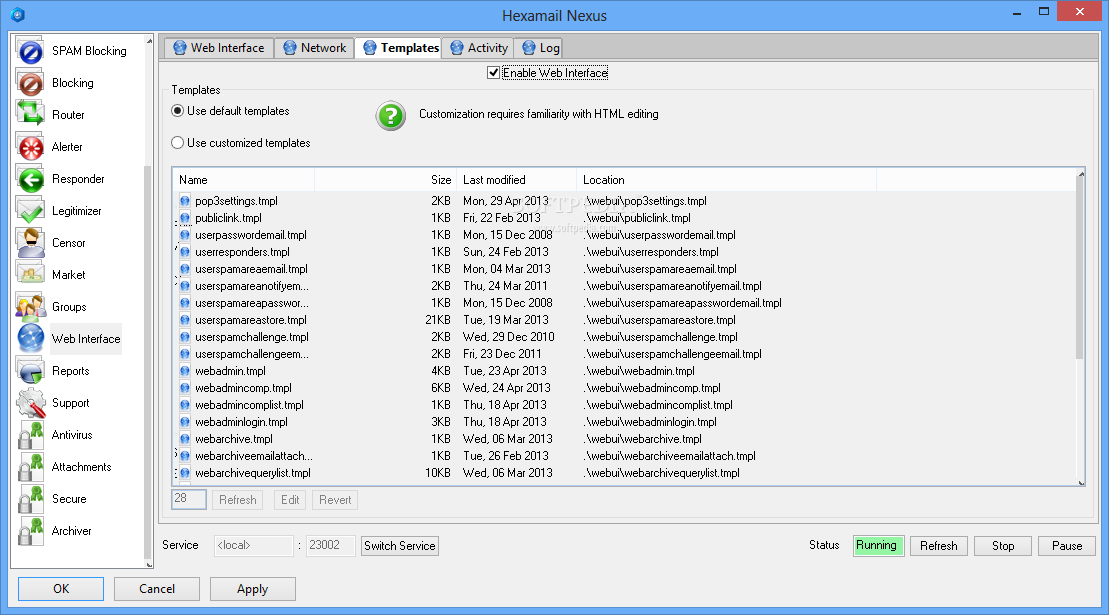The width and height of the screenshot is (1109, 615).
Task: Stop the running service
Action: [1003, 546]
